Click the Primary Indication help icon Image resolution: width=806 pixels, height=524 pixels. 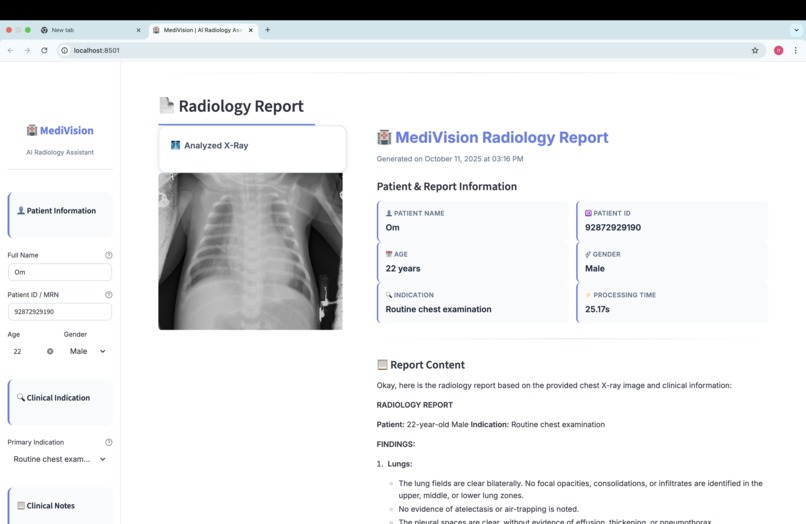click(108, 442)
